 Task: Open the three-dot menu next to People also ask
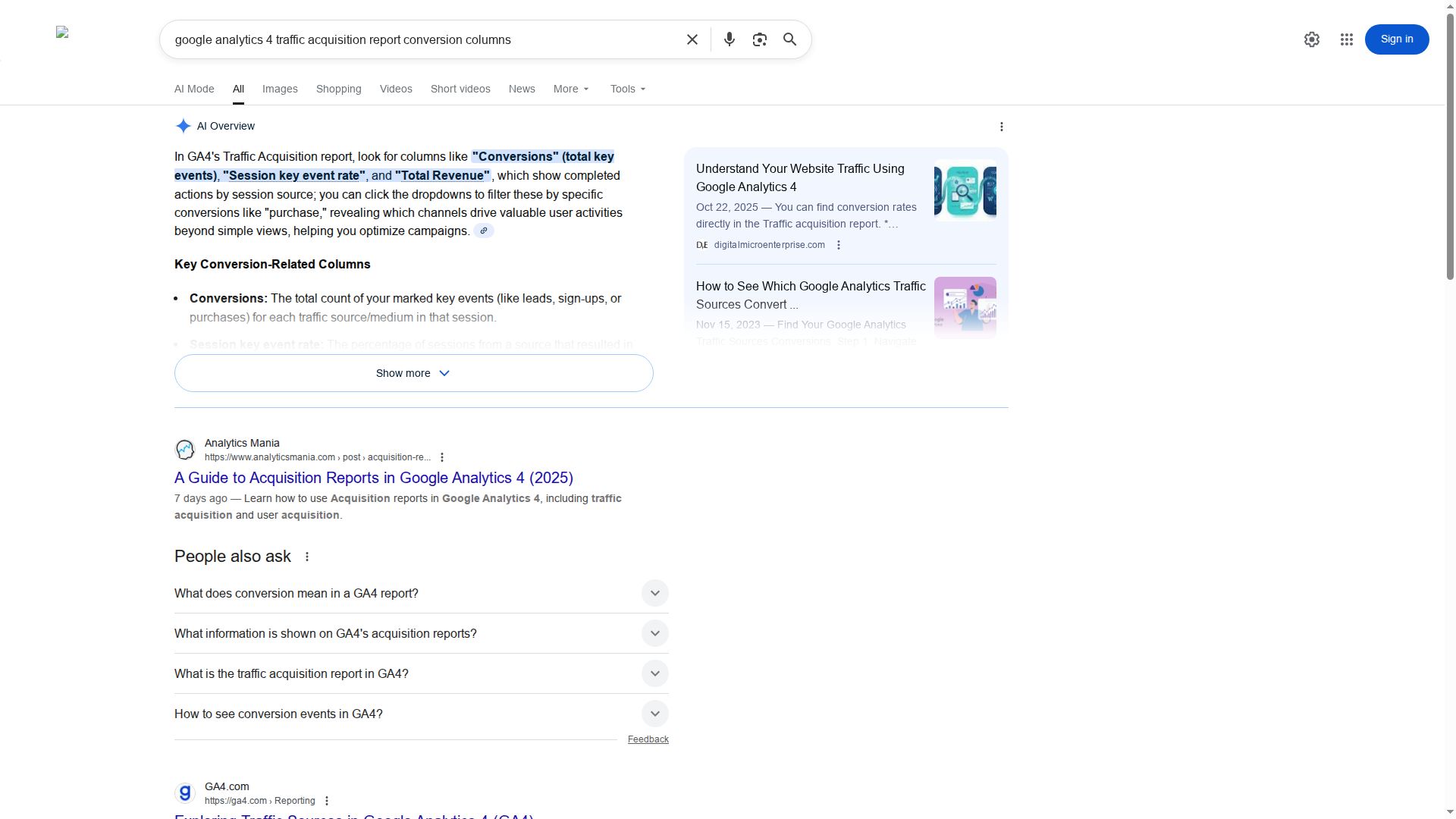tap(306, 556)
